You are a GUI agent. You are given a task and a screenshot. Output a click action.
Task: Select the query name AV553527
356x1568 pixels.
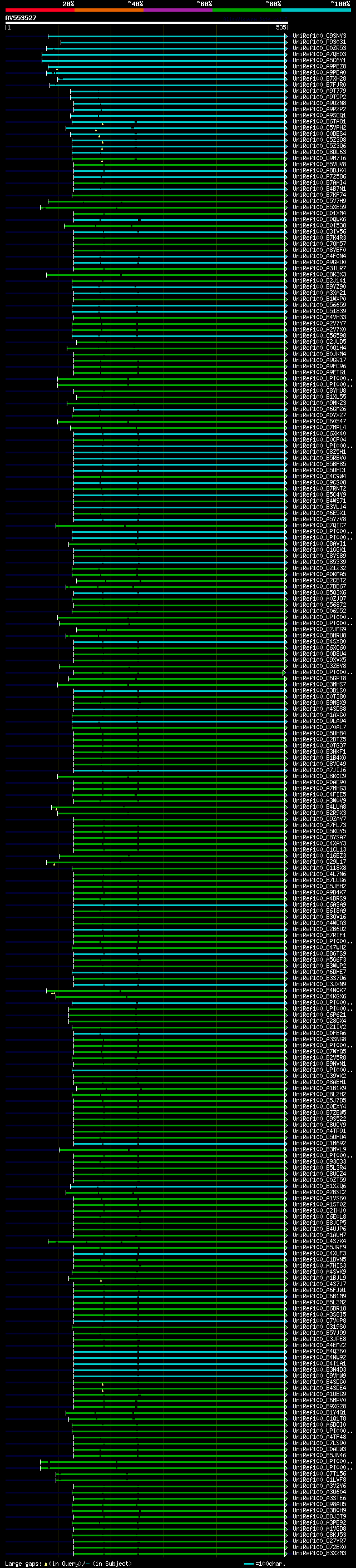coord(21,18)
